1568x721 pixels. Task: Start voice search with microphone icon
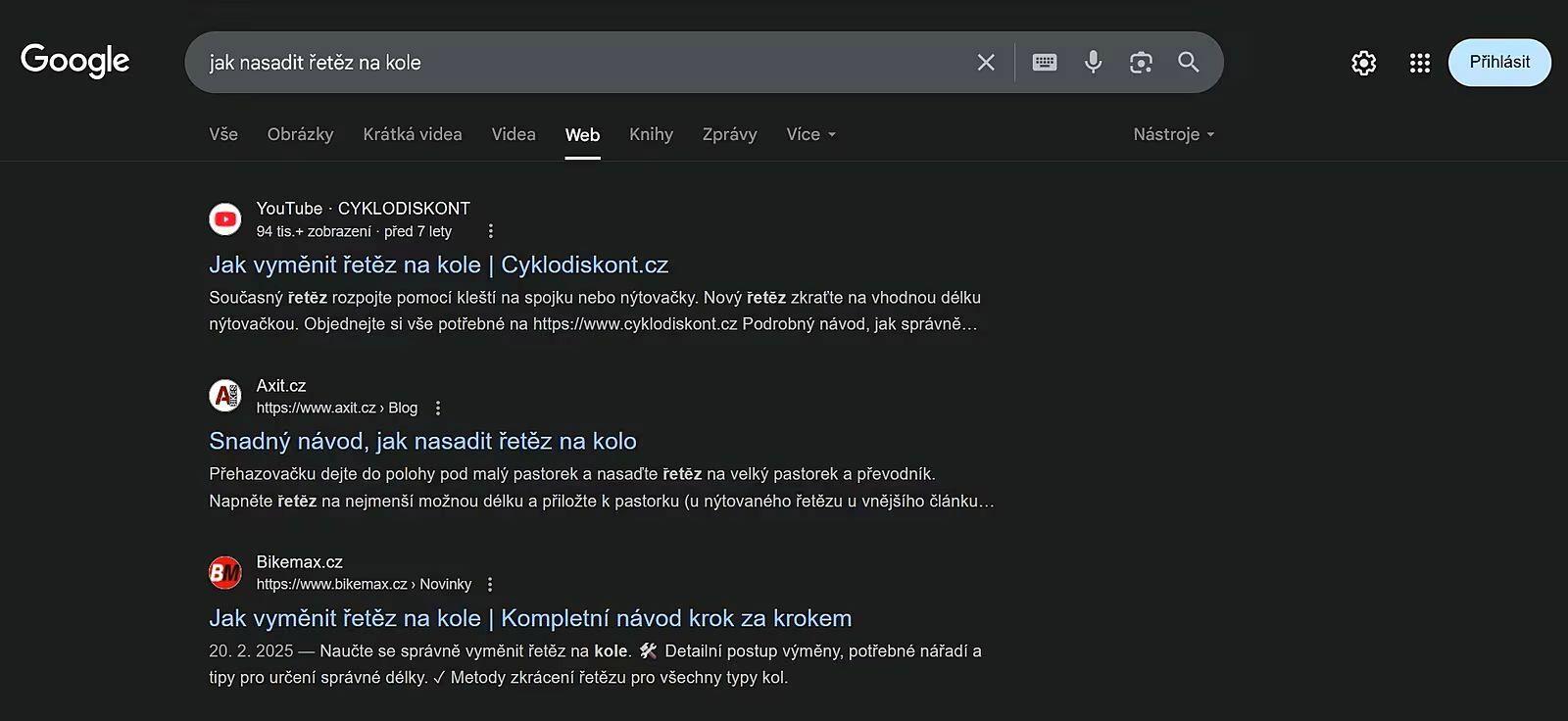1093,63
